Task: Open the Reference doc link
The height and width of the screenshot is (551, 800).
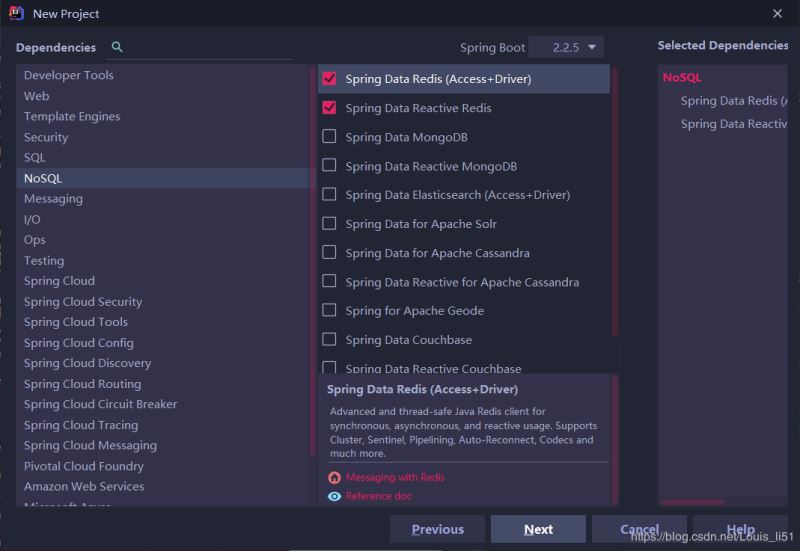Action: (x=378, y=496)
